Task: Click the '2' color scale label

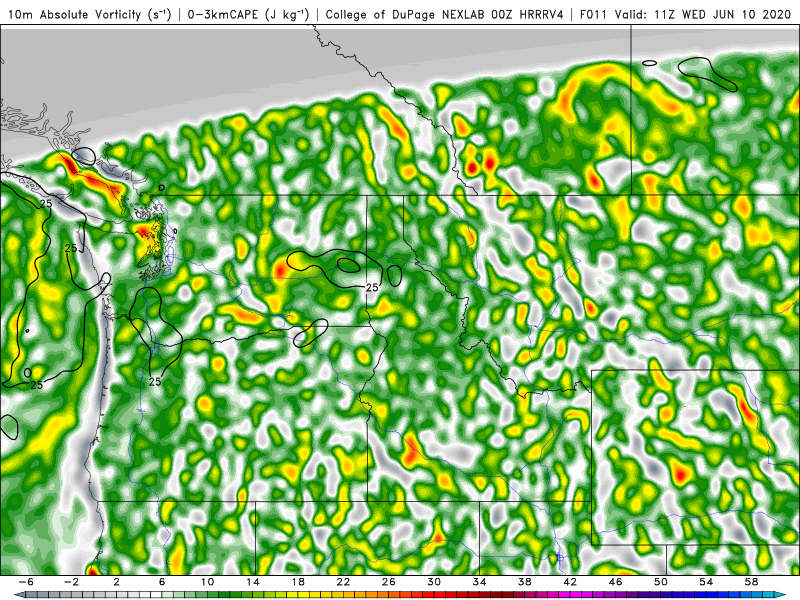Action: point(116,582)
